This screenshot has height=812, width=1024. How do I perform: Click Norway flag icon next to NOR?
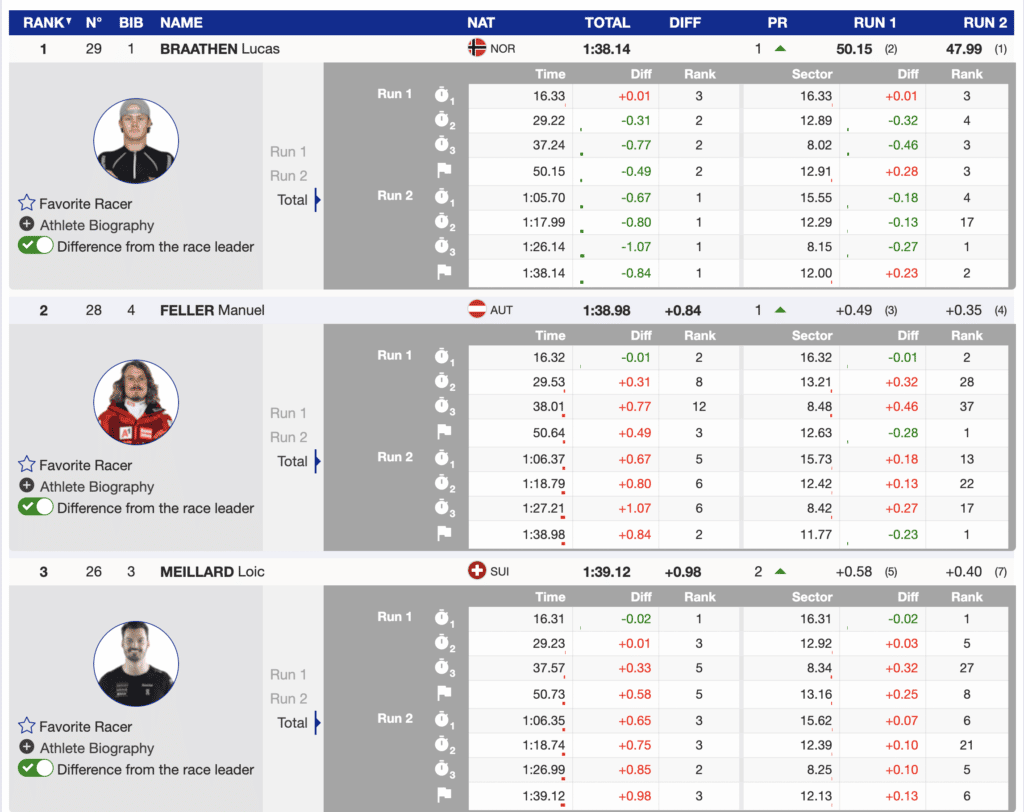[477, 48]
